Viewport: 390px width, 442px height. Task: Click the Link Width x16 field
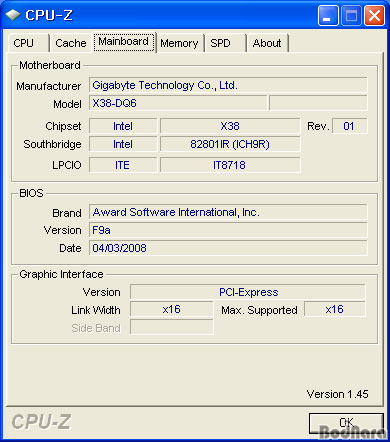(x=172, y=309)
